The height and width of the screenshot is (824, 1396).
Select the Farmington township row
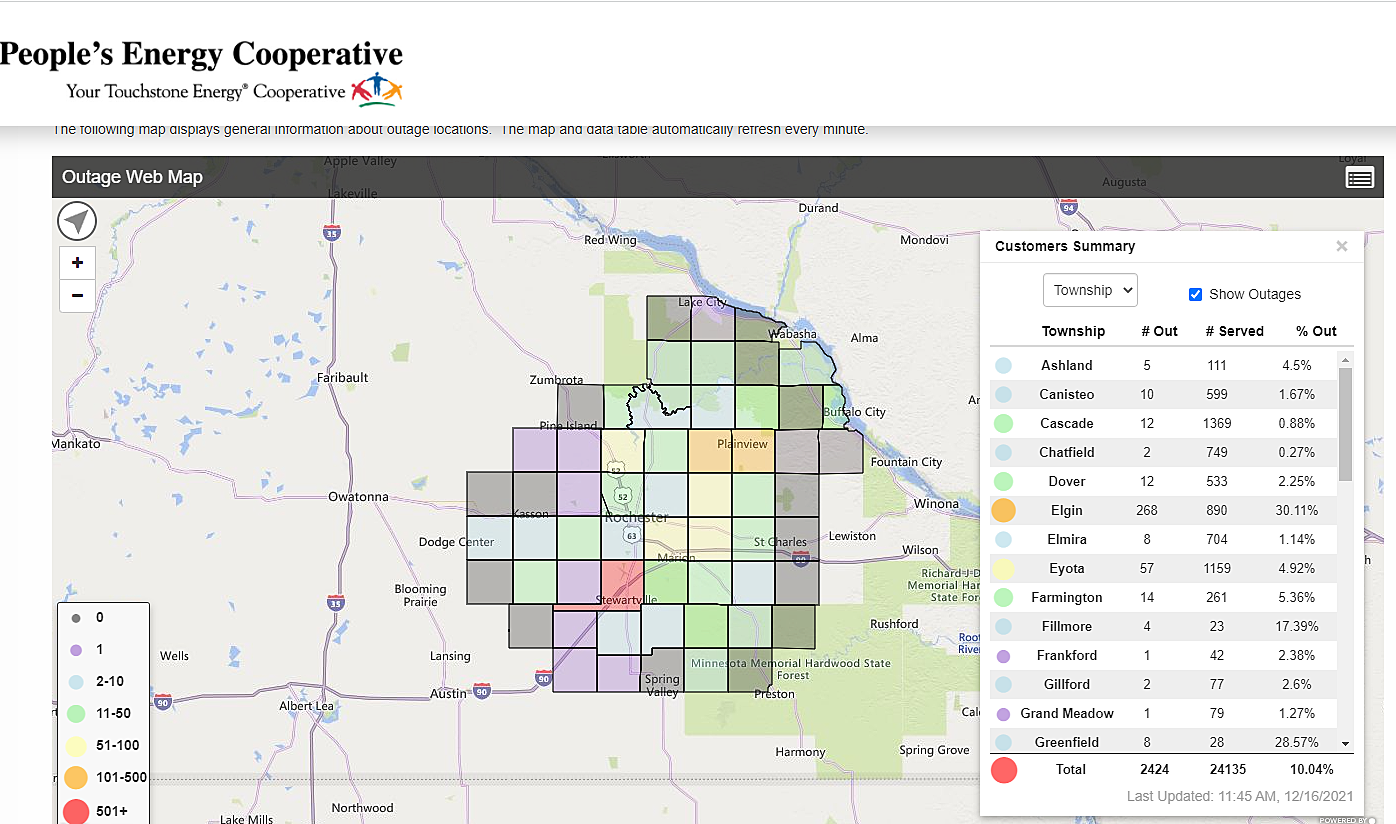(1164, 598)
